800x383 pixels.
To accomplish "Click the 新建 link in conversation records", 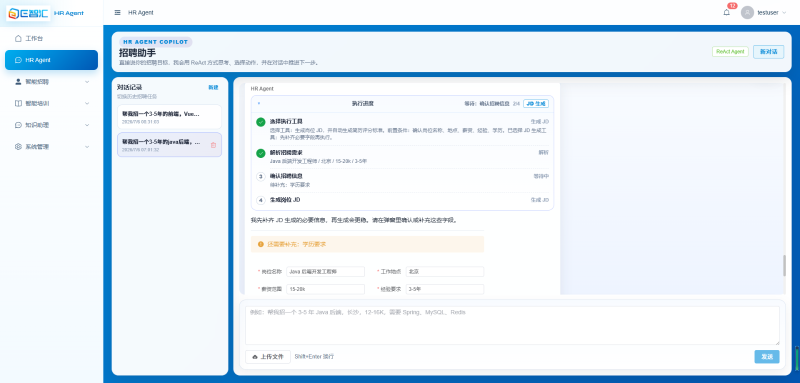I will coord(213,87).
